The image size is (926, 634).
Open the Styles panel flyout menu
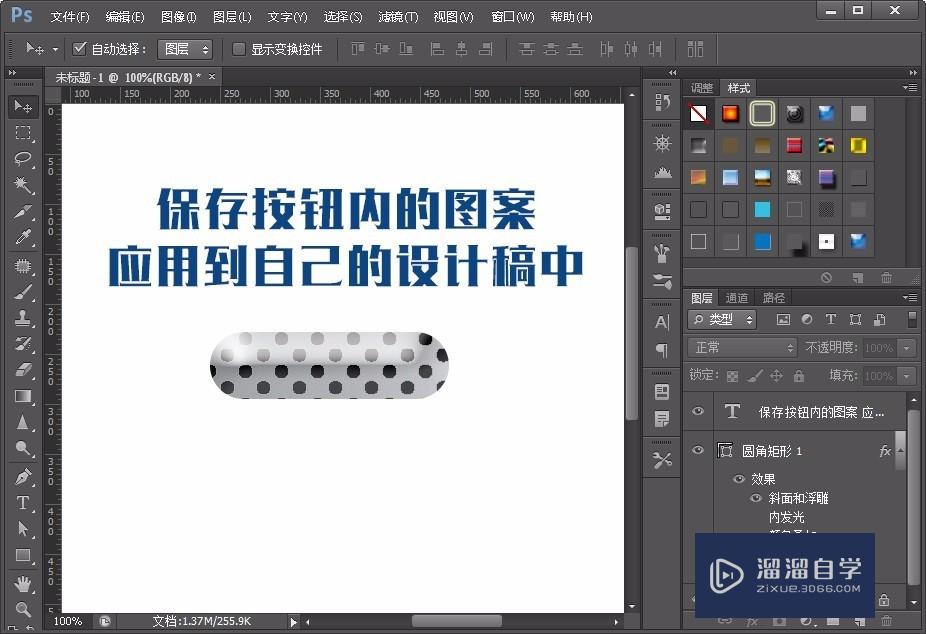coord(911,87)
